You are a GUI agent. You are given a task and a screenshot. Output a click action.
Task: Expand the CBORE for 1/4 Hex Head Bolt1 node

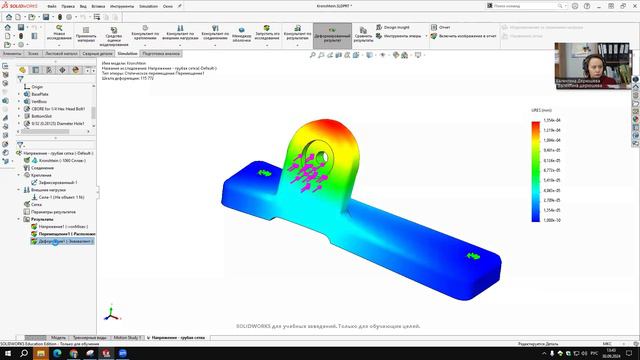pos(19,109)
